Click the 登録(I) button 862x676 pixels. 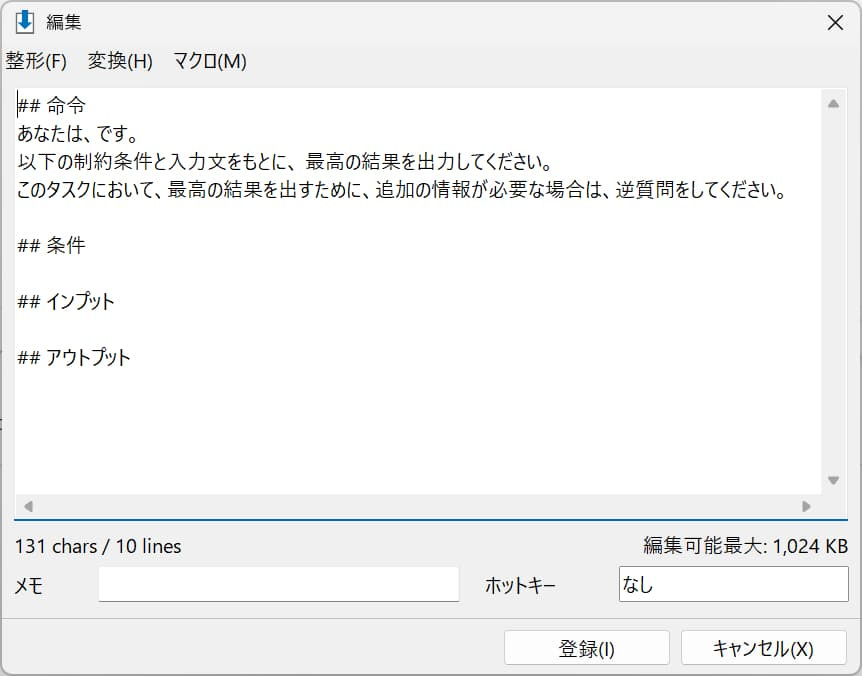pos(587,649)
